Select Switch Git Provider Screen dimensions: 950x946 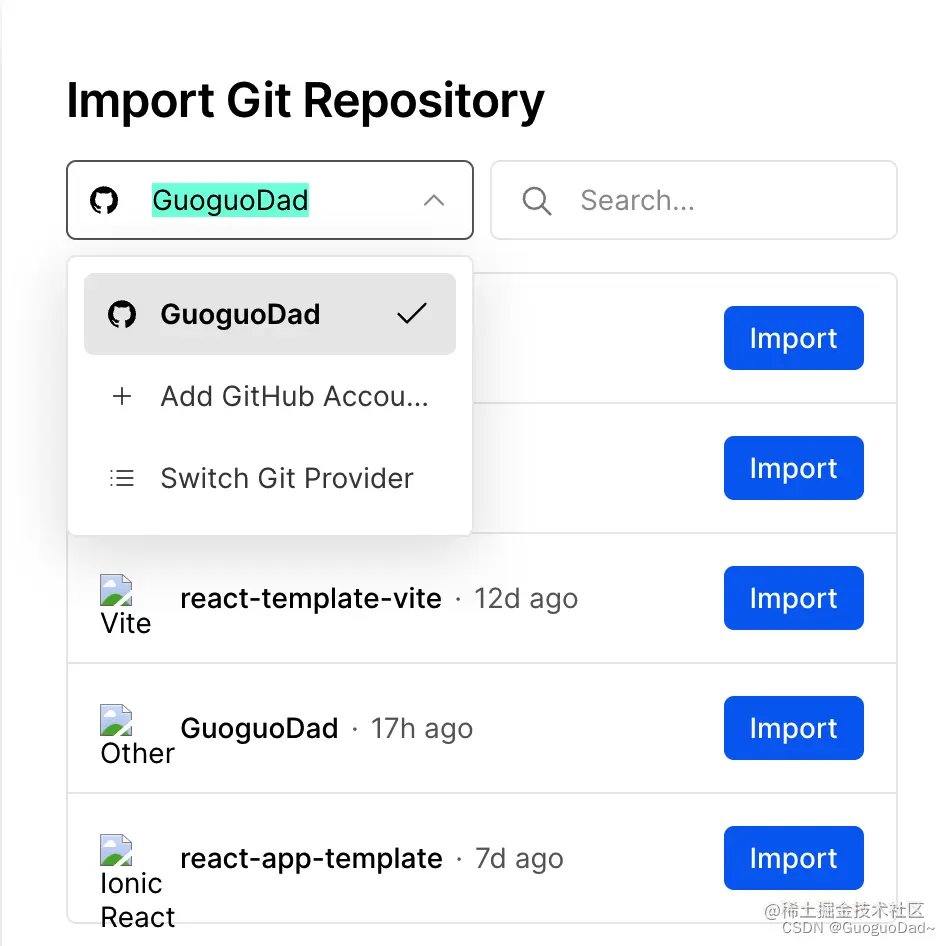point(270,478)
